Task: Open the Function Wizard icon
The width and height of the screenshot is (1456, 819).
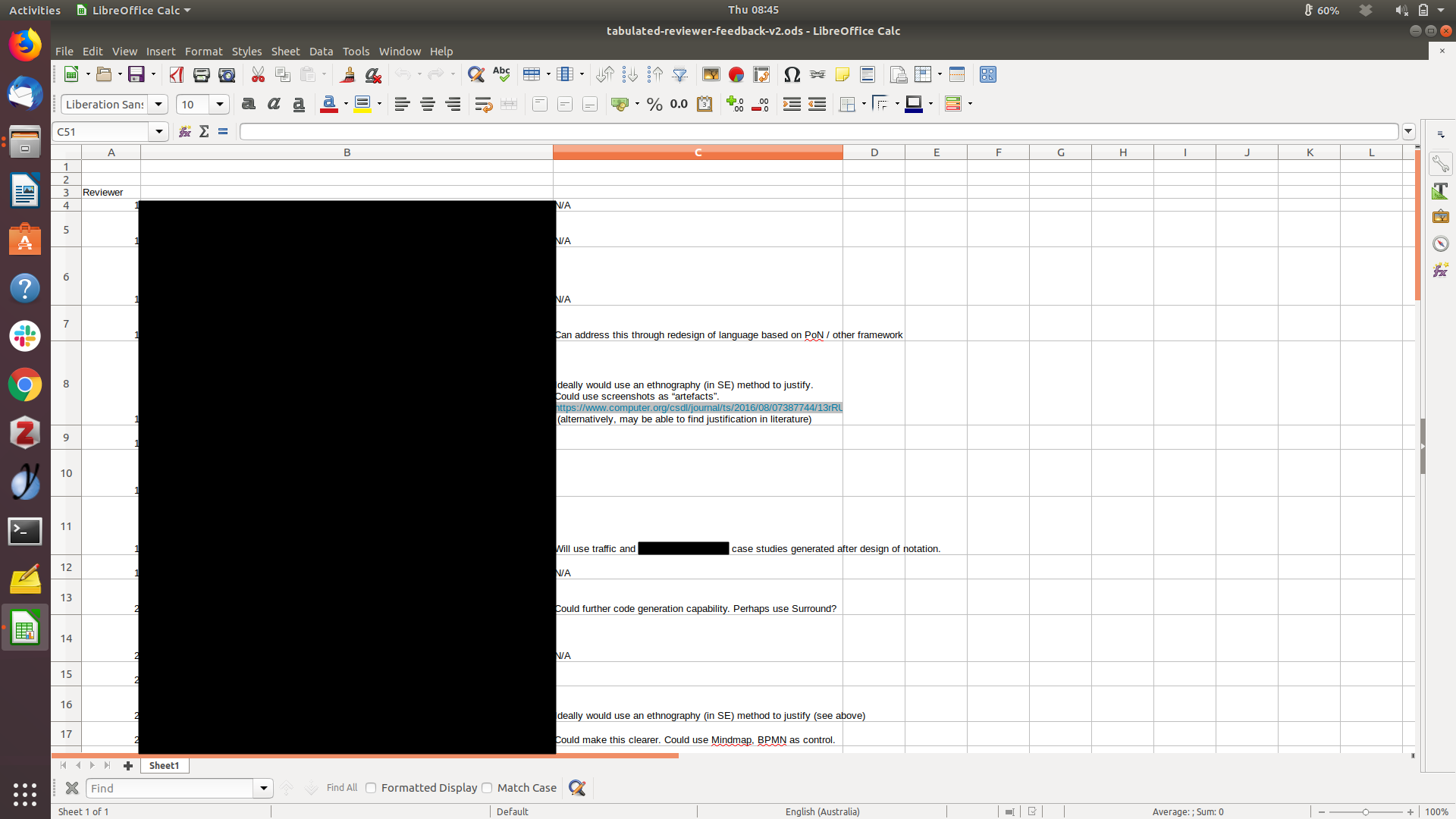Action: [184, 131]
